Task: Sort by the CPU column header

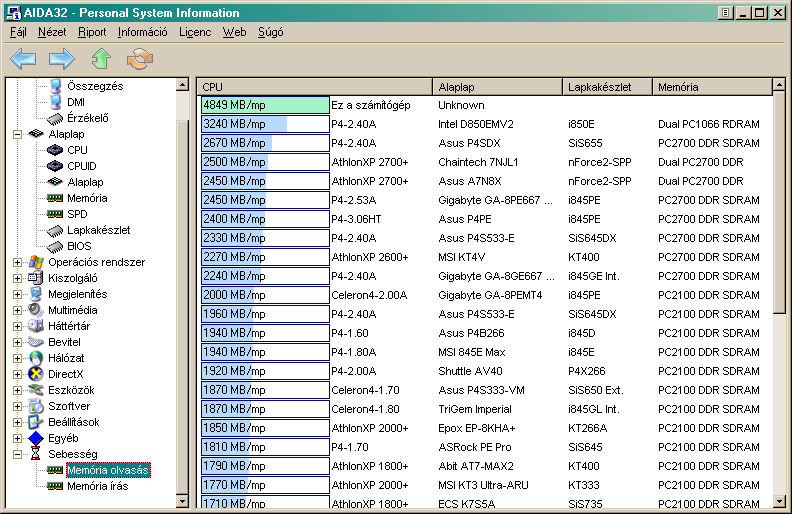Action: (314, 87)
